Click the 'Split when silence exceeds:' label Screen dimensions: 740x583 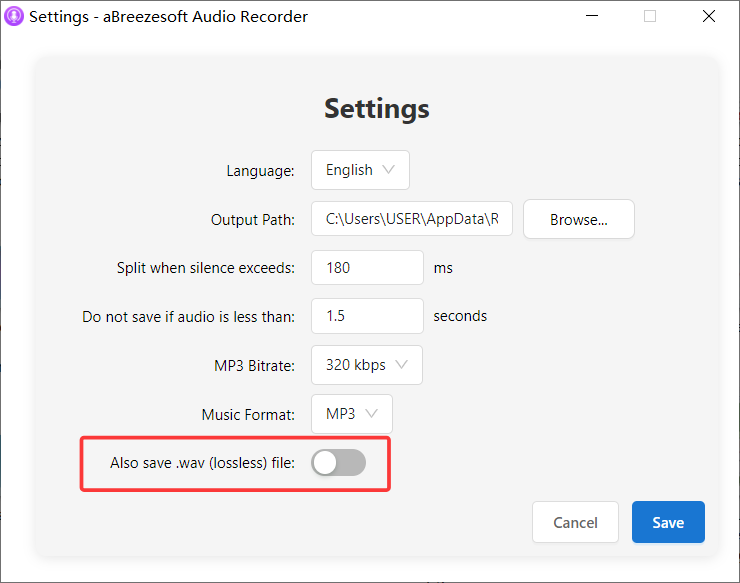[206, 268]
